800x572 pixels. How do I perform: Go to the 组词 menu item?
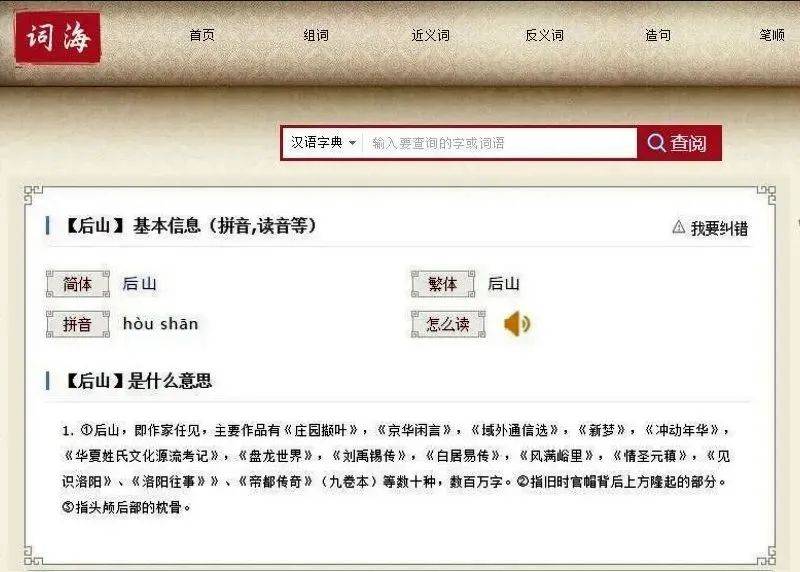click(316, 35)
